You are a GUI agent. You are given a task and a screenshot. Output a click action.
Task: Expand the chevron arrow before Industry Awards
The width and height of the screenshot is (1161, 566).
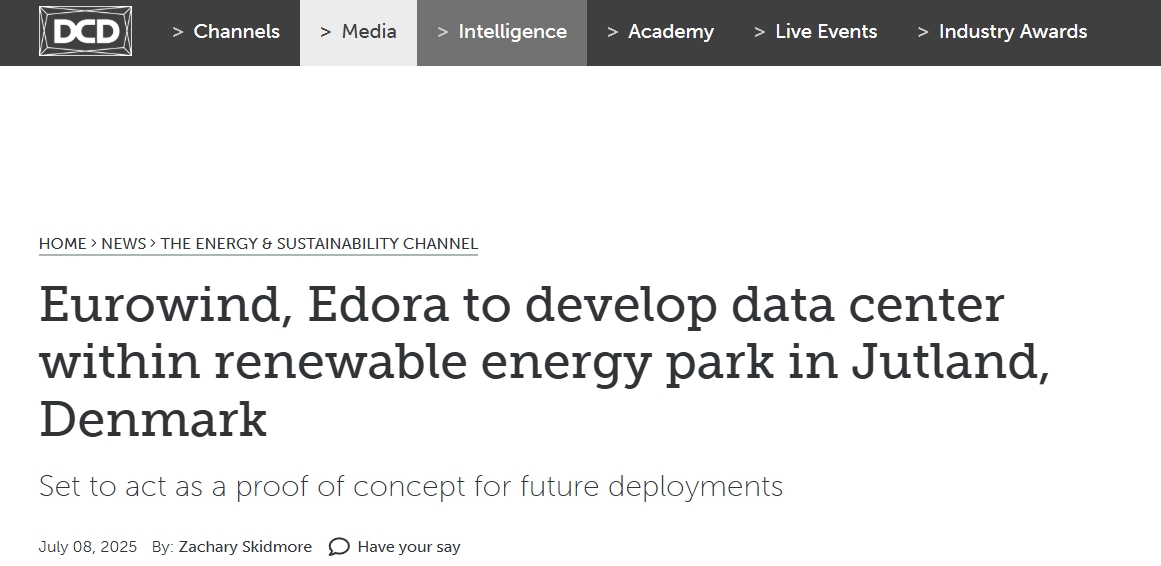923,33
